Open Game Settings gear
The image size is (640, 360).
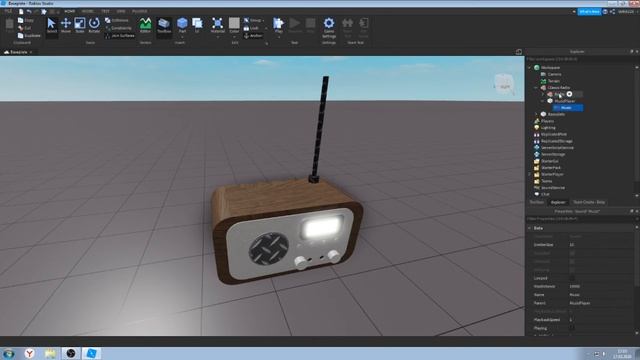329,28
